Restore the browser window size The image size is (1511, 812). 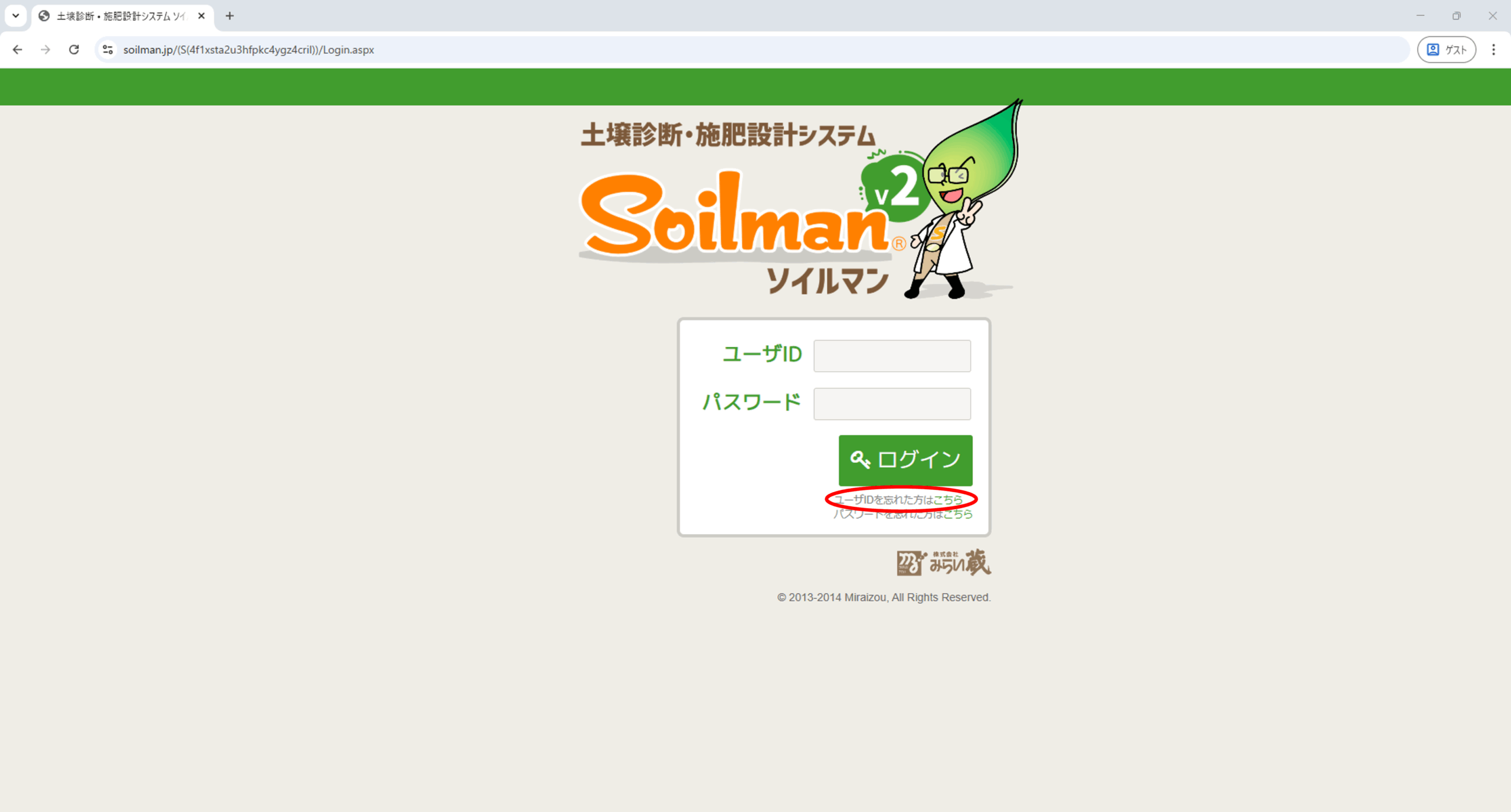pos(1456,16)
